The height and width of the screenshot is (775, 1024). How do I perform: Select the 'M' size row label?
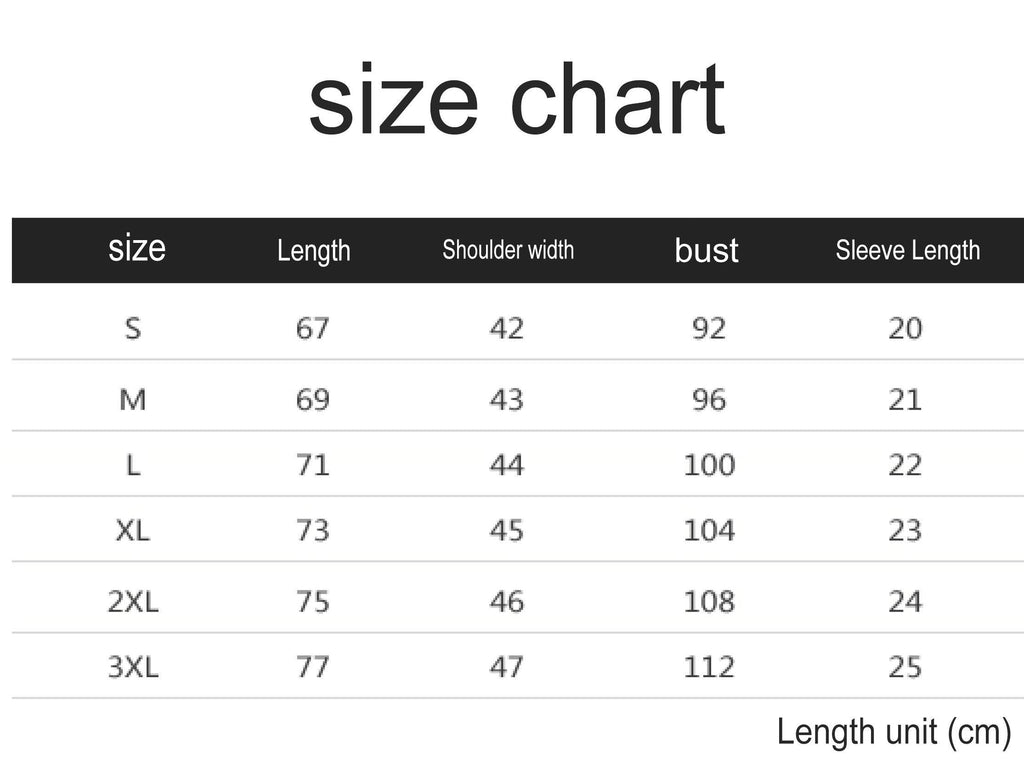tap(132, 400)
